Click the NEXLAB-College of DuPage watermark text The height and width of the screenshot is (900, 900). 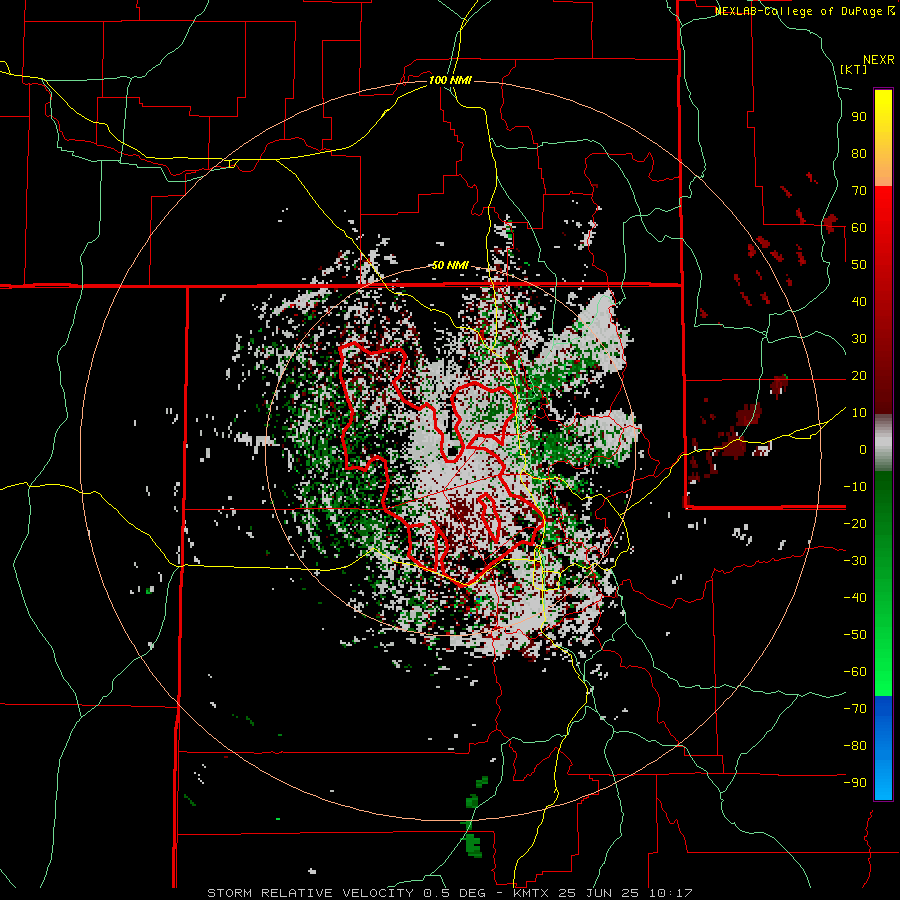pos(804,11)
